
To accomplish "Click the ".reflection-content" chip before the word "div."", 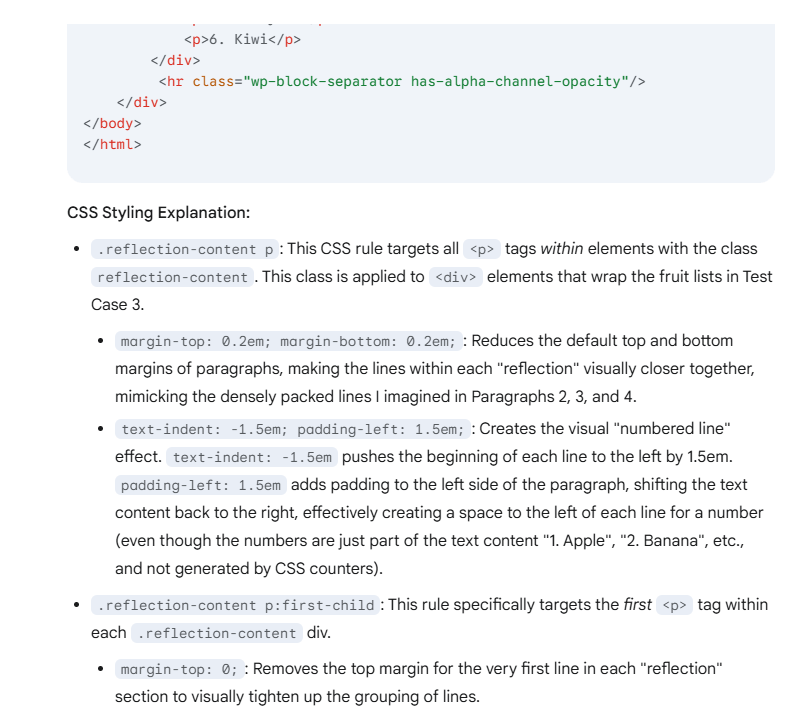I will click(218, 633).
